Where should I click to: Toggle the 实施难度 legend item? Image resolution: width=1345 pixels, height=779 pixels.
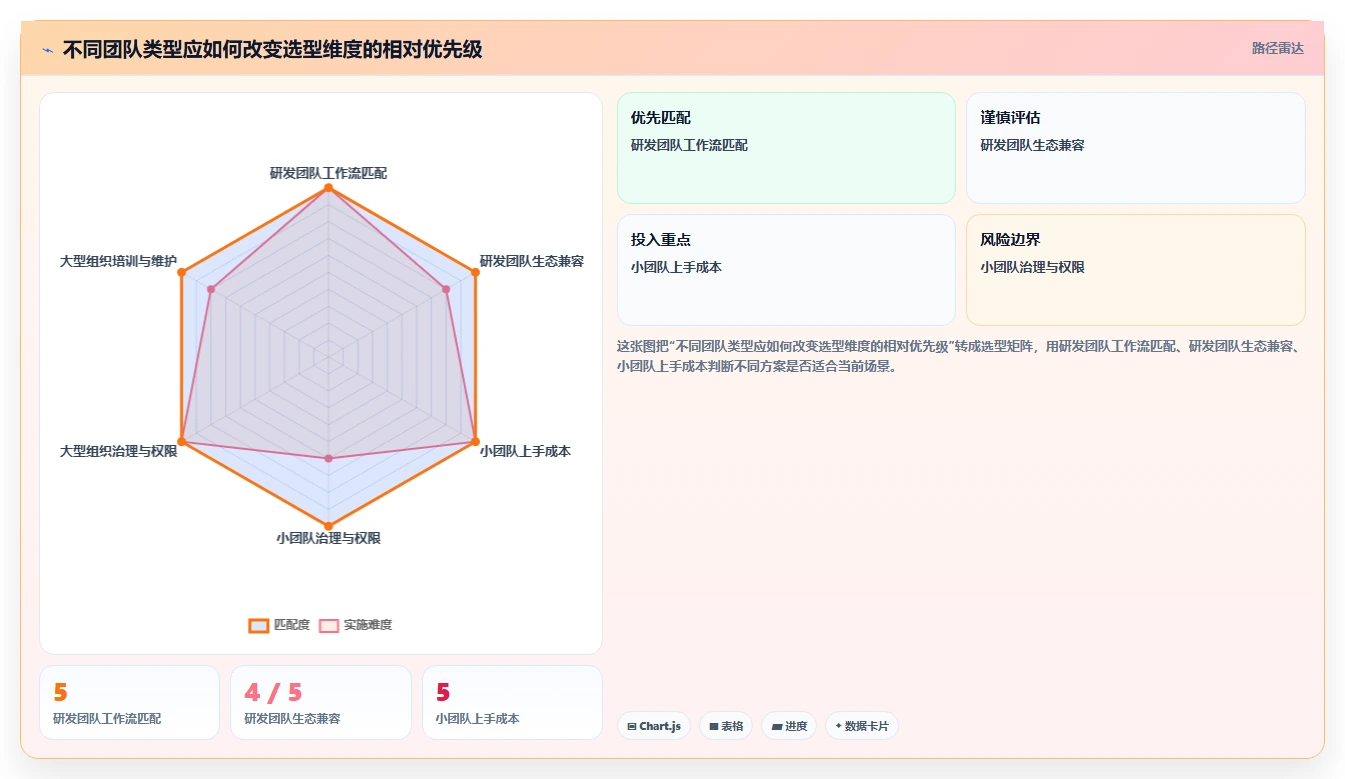355,625
